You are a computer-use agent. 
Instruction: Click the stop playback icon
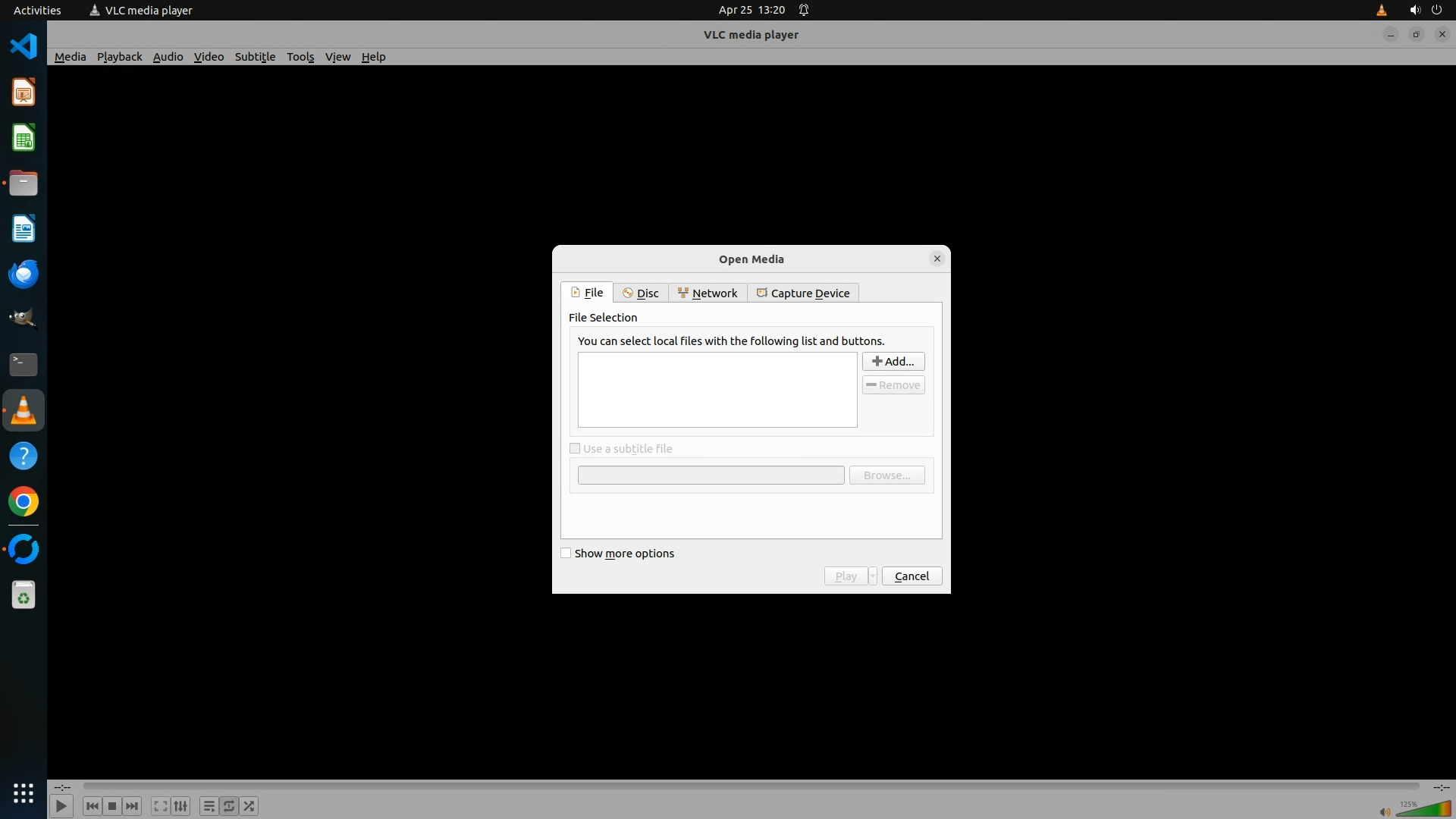coord(112,806)
